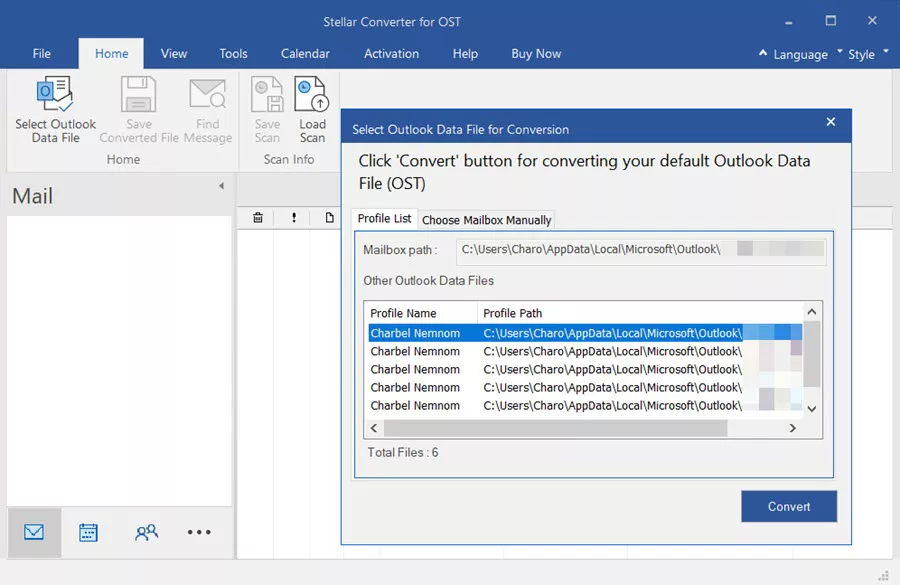Open the Activation ribbon tab

[391, 53]
